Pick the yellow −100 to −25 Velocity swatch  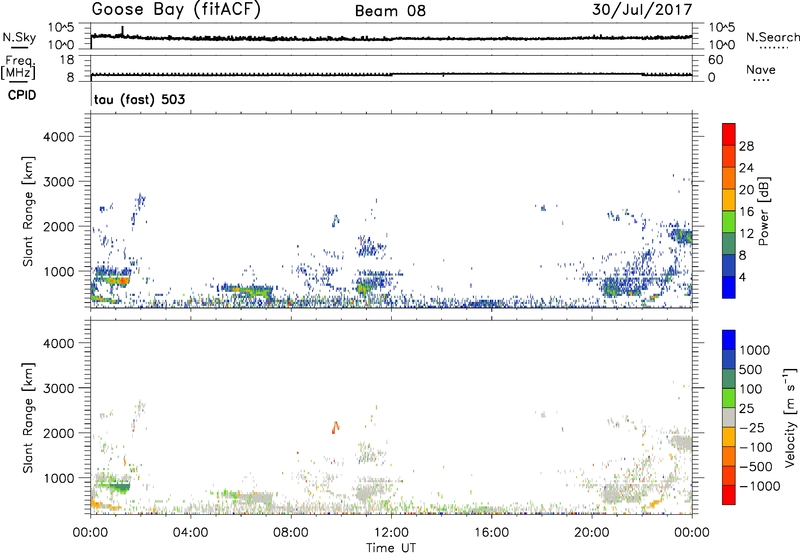729,437
